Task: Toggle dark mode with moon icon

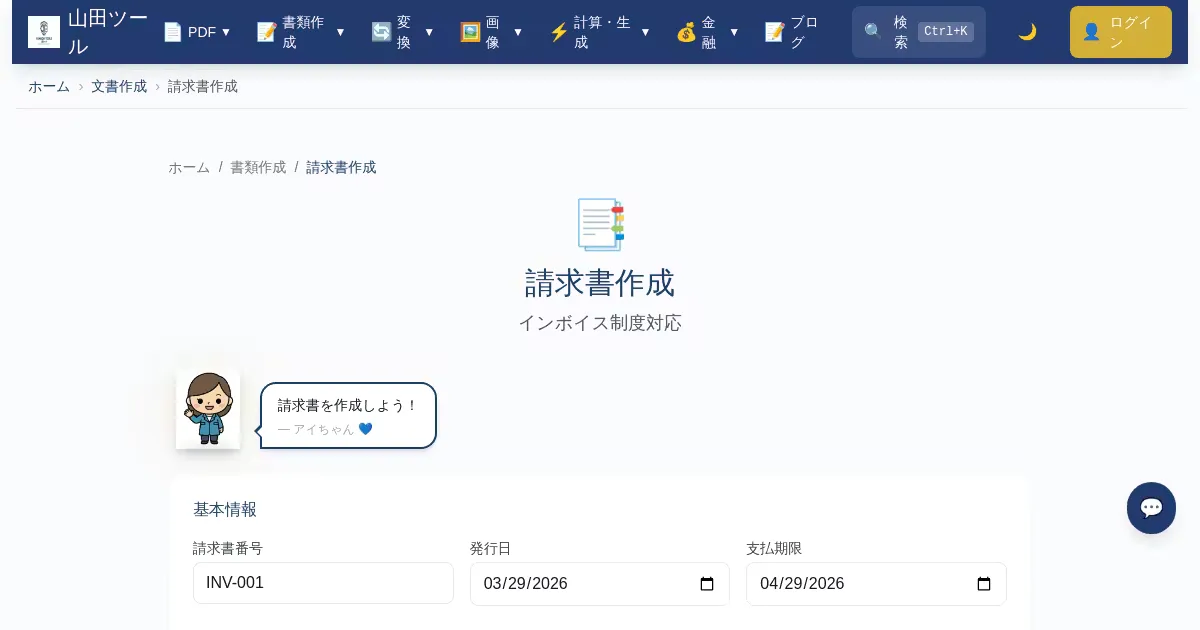Action: tap(1027, 32)
